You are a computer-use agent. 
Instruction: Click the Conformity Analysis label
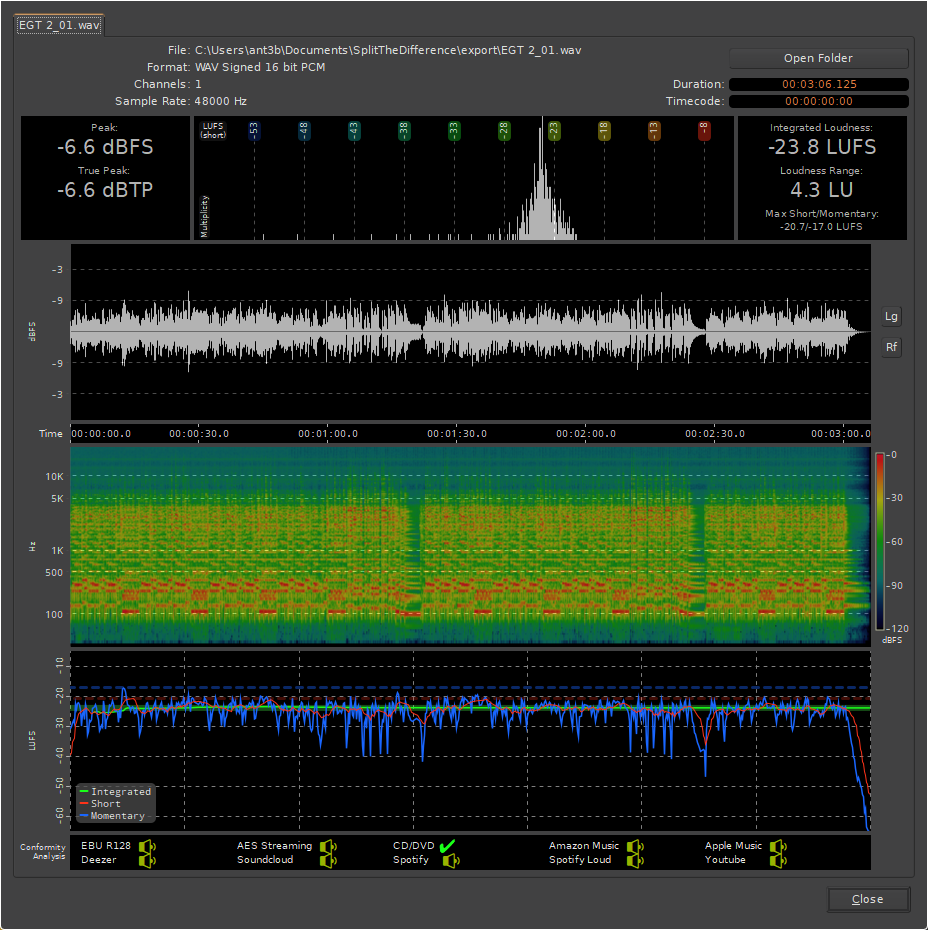[x=42, y=851]
